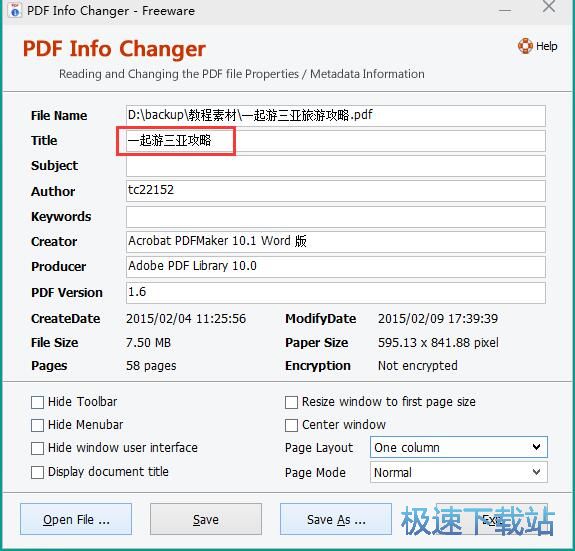Click into the Title field
This screenshot has height=551, width=575.
[336, 140]
